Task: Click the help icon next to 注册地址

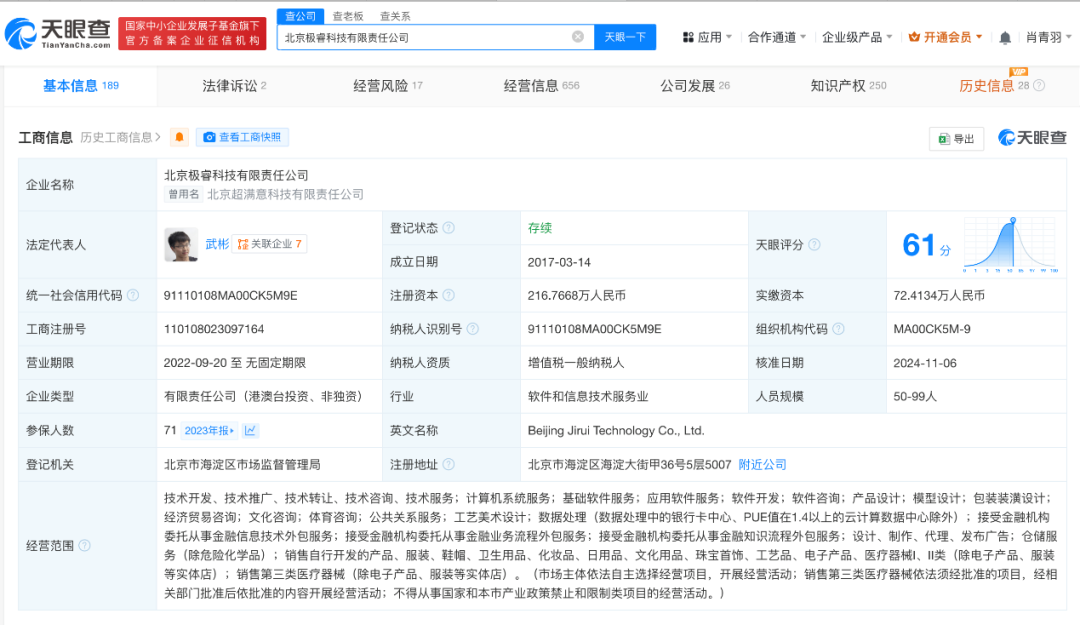Action: (x=448, y=464)
